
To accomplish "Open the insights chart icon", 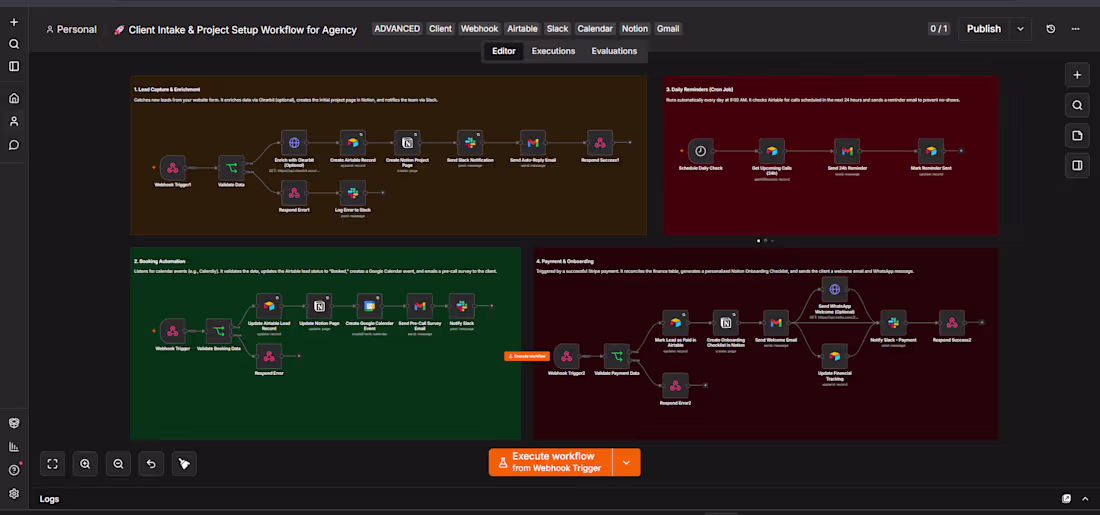I will 14,446.
